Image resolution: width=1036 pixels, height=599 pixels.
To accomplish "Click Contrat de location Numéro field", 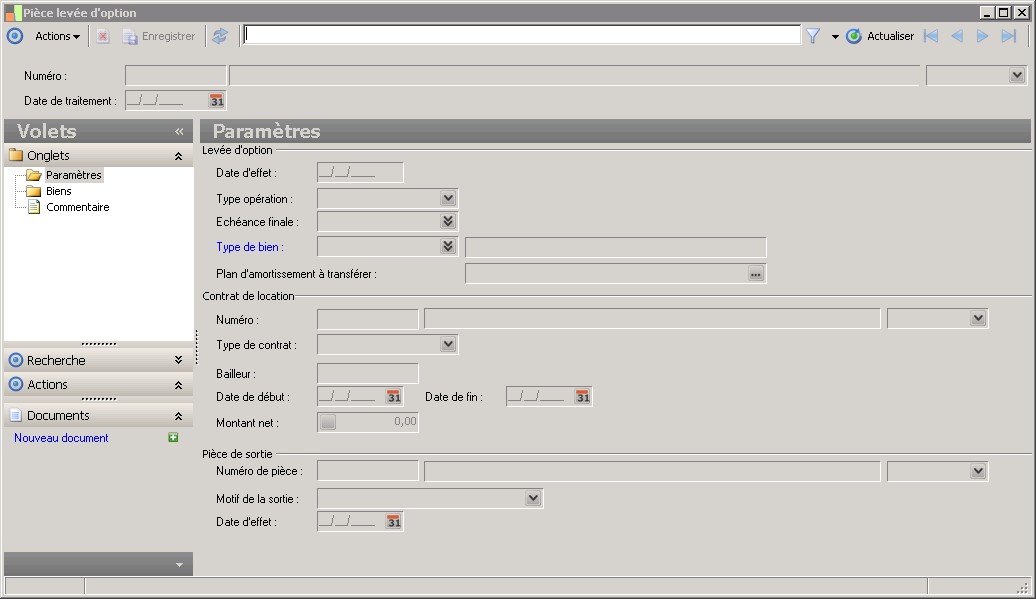I will (x=367, y=319).
